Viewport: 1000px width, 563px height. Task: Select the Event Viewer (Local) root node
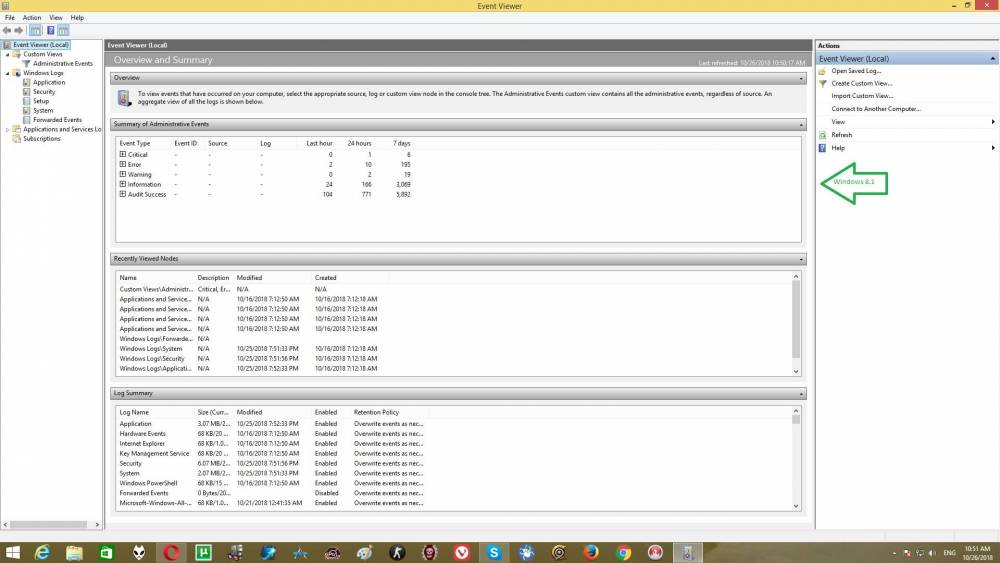[x=41, y=45]
